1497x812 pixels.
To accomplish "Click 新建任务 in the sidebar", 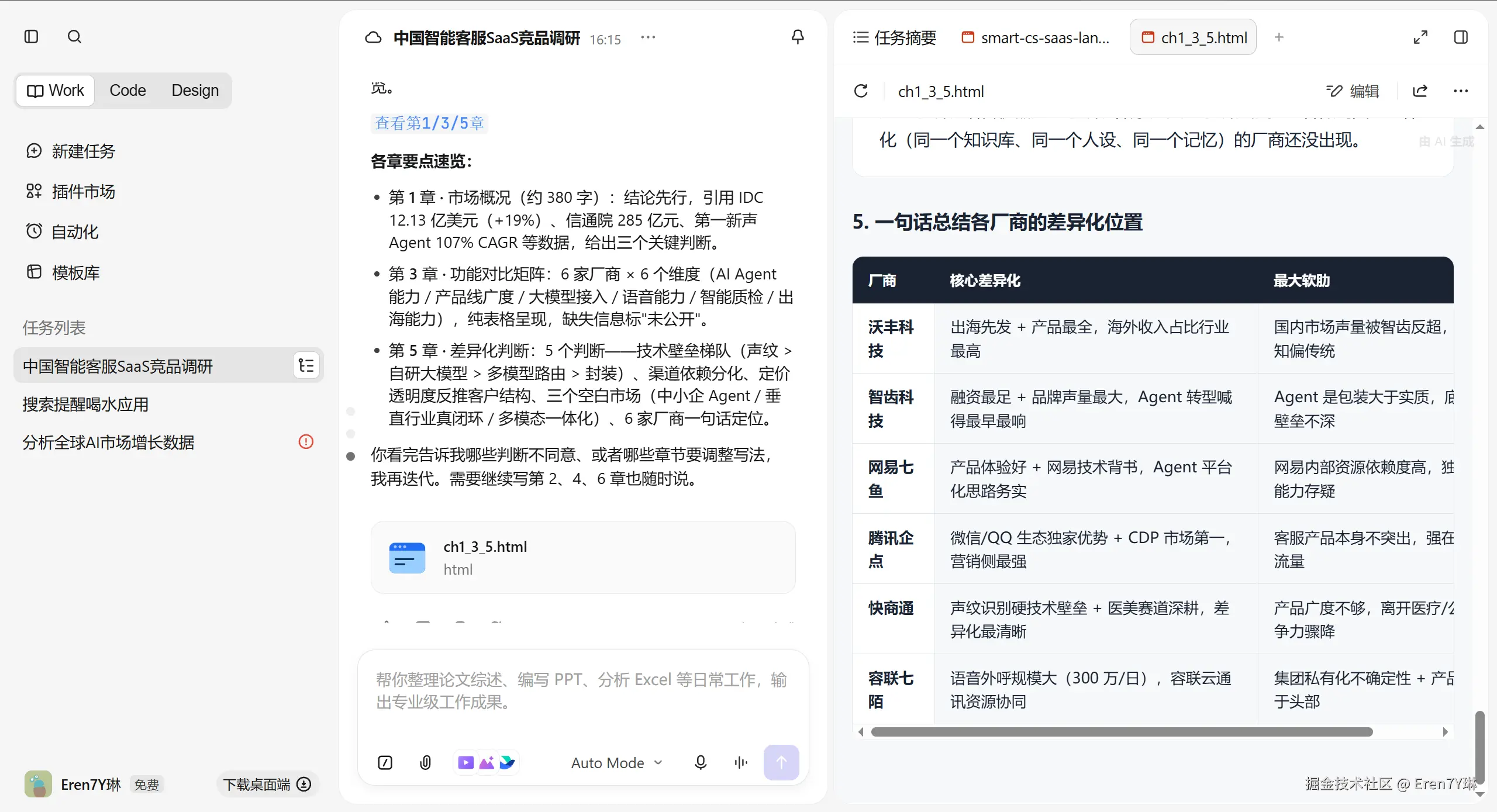I will click(x=71, y=151).
